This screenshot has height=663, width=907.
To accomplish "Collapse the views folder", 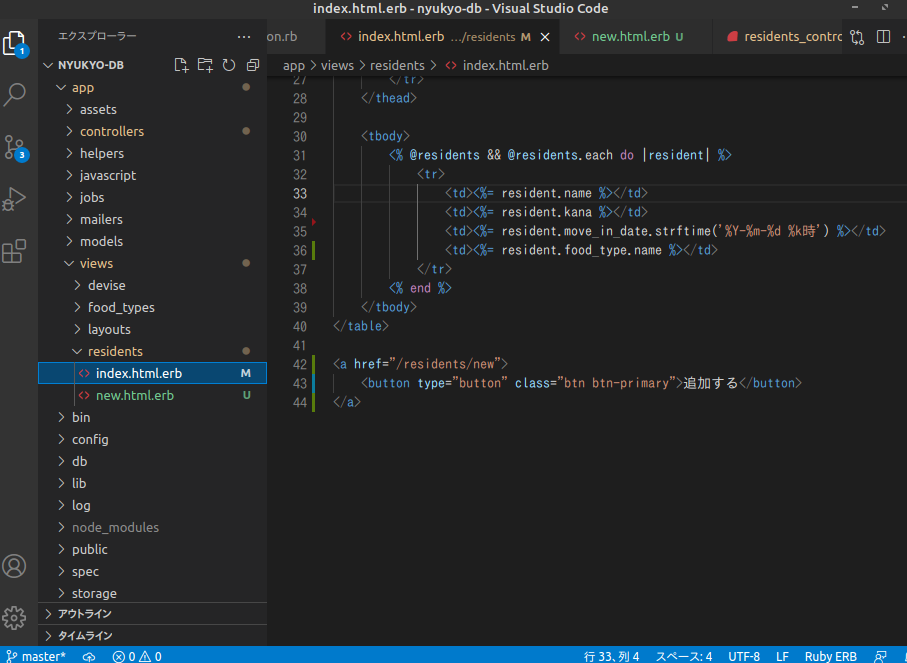I will pyautogui.click(x=96, y=263).
